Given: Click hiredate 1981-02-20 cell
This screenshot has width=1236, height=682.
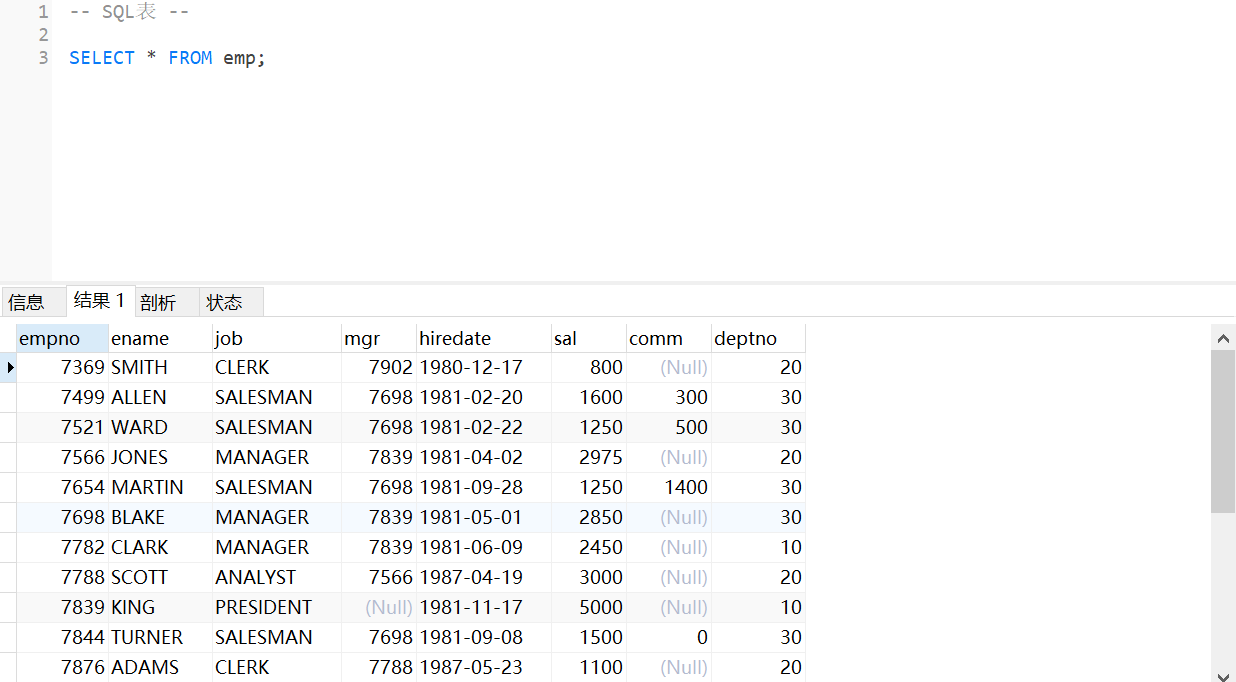Looking at the screenshot, I should pos(484,397).
